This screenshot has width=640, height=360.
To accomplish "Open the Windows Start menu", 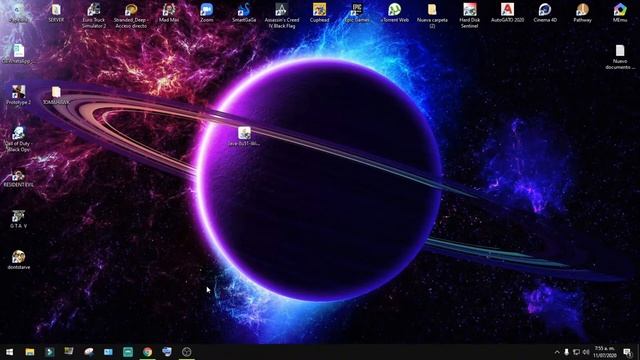I will click(9, 352).
